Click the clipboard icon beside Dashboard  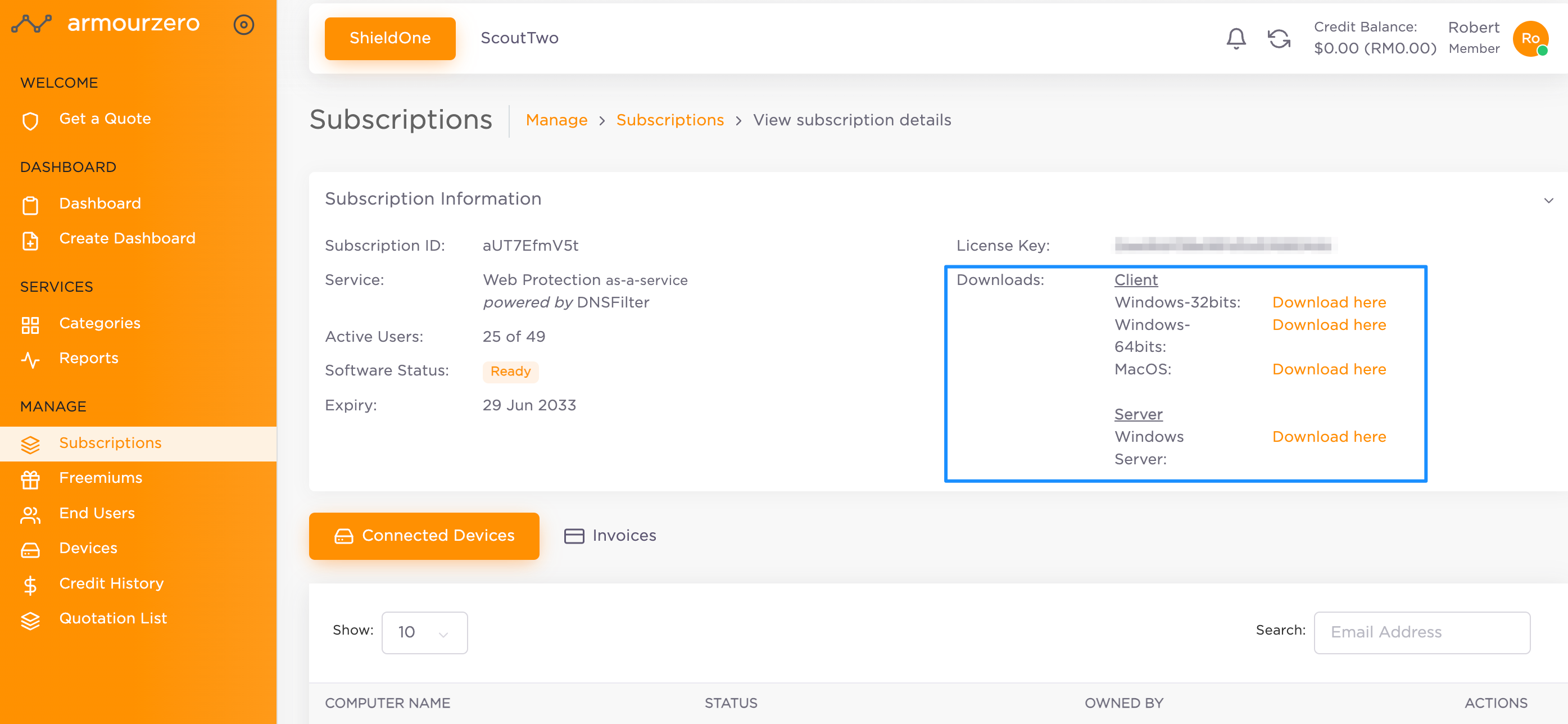[x=30, y=205]
